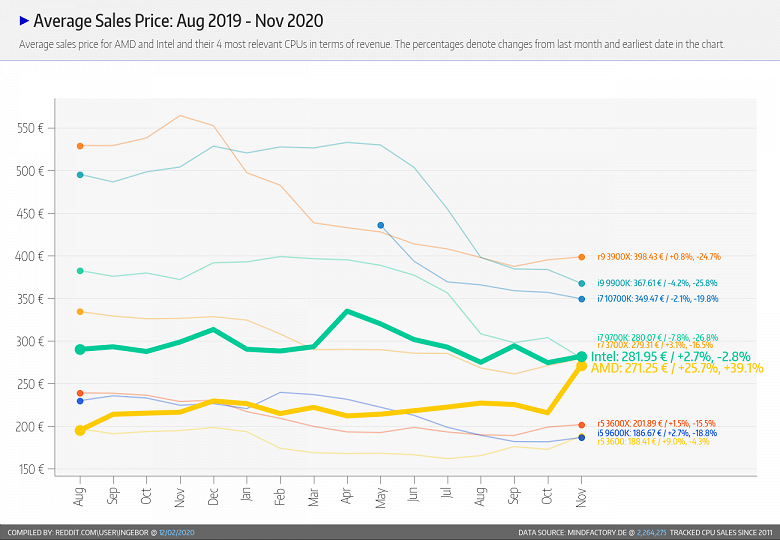The width and height of the screenshot is (780, 540).
Task: Select the large yellow AMD starting marker at August
Action: pos(80,430)
